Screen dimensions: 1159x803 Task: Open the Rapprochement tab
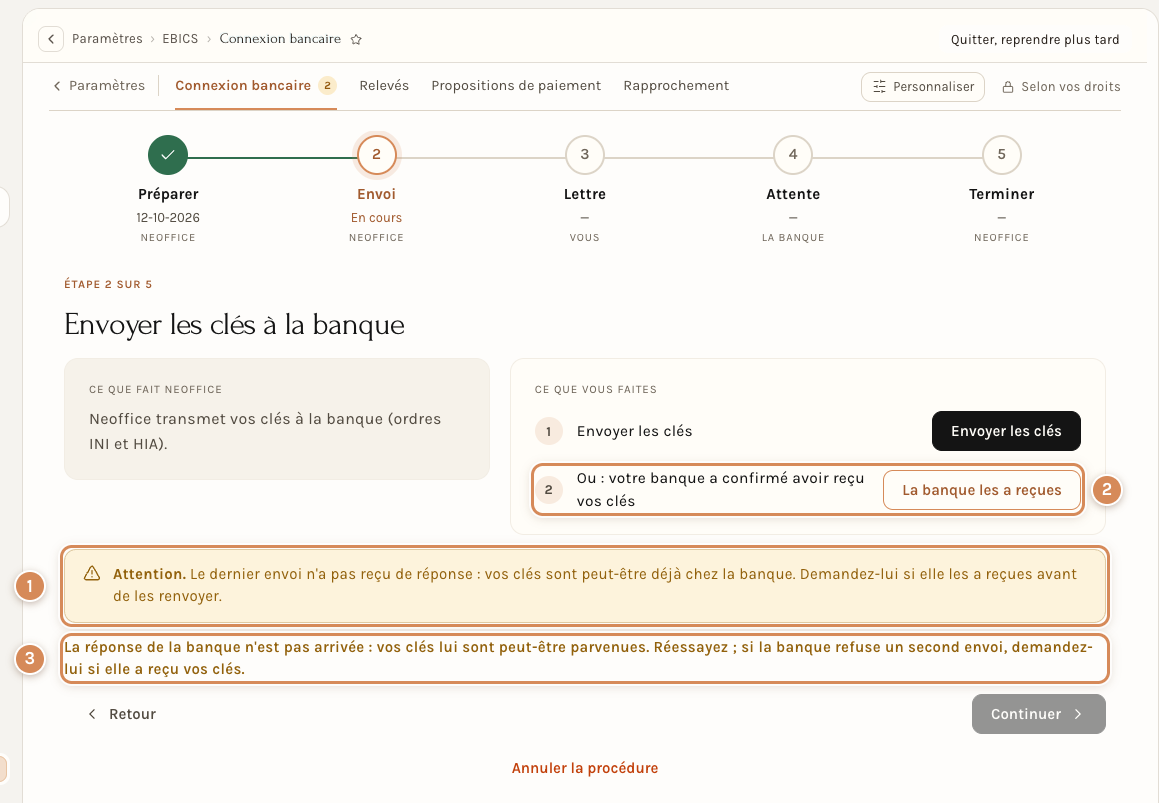[x=676, y=86]
